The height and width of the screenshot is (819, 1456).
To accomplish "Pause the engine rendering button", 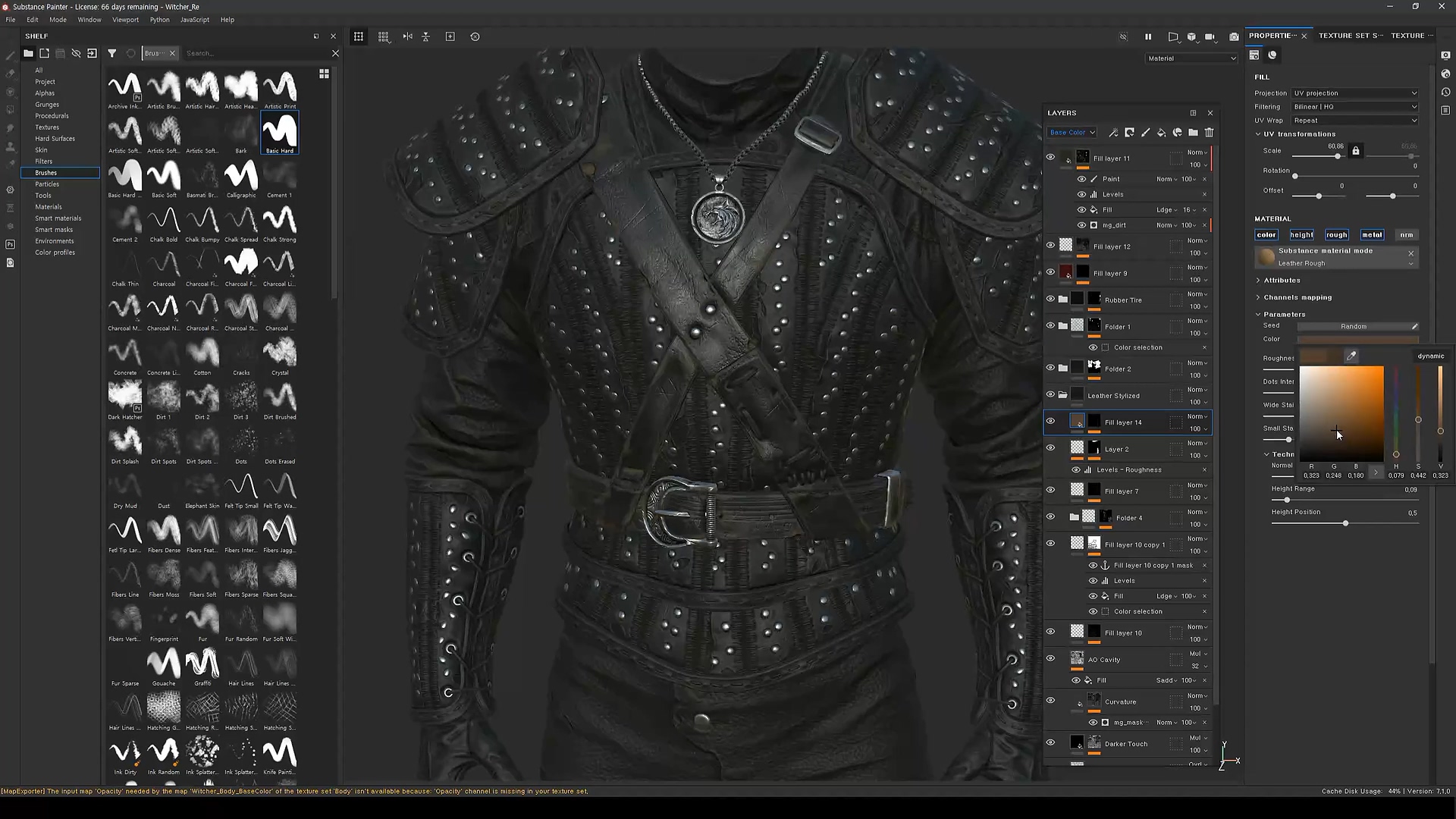I will point(1148,36).
